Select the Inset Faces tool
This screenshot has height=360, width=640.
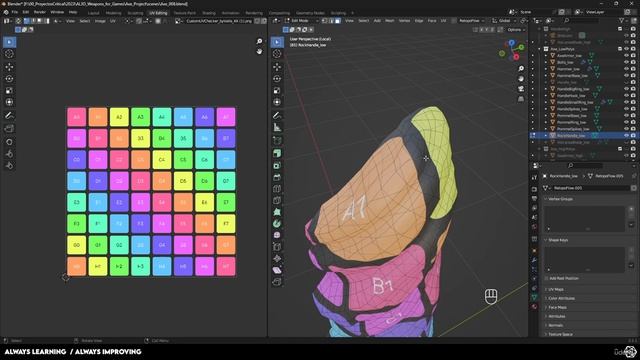pos(277,165)
